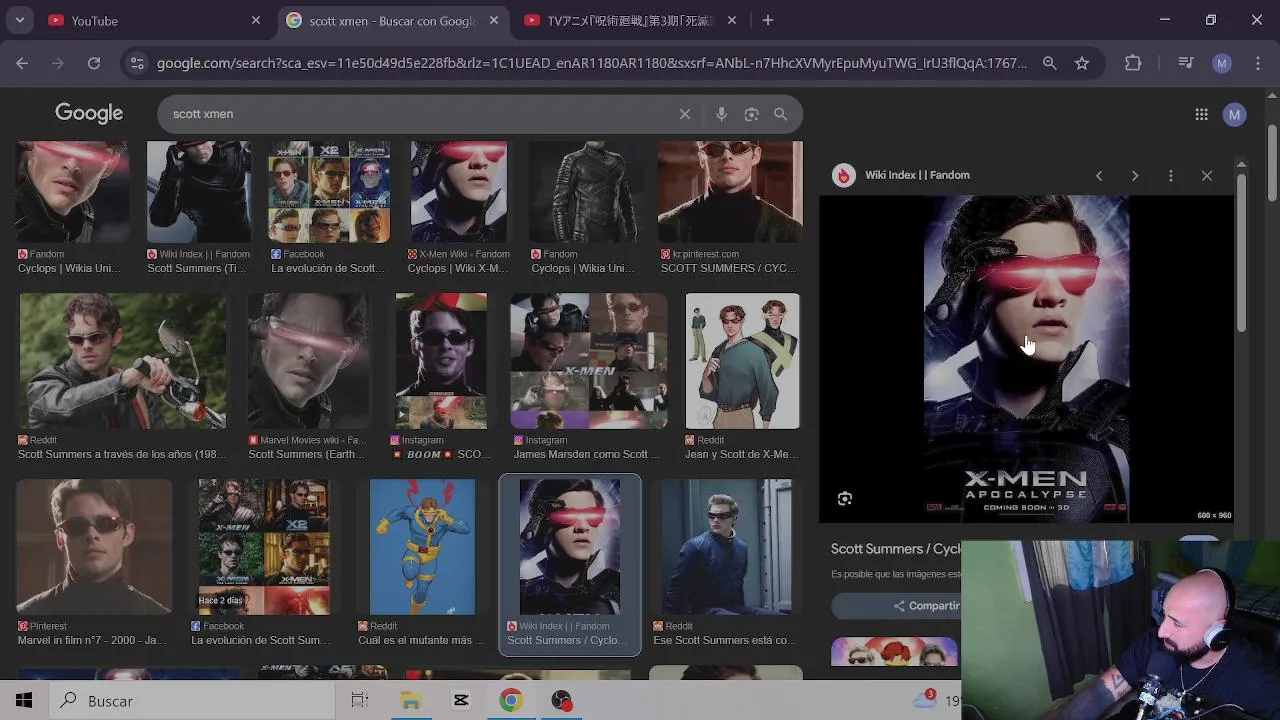
Task: View site information icon in address bar
Action: (137, 63)
